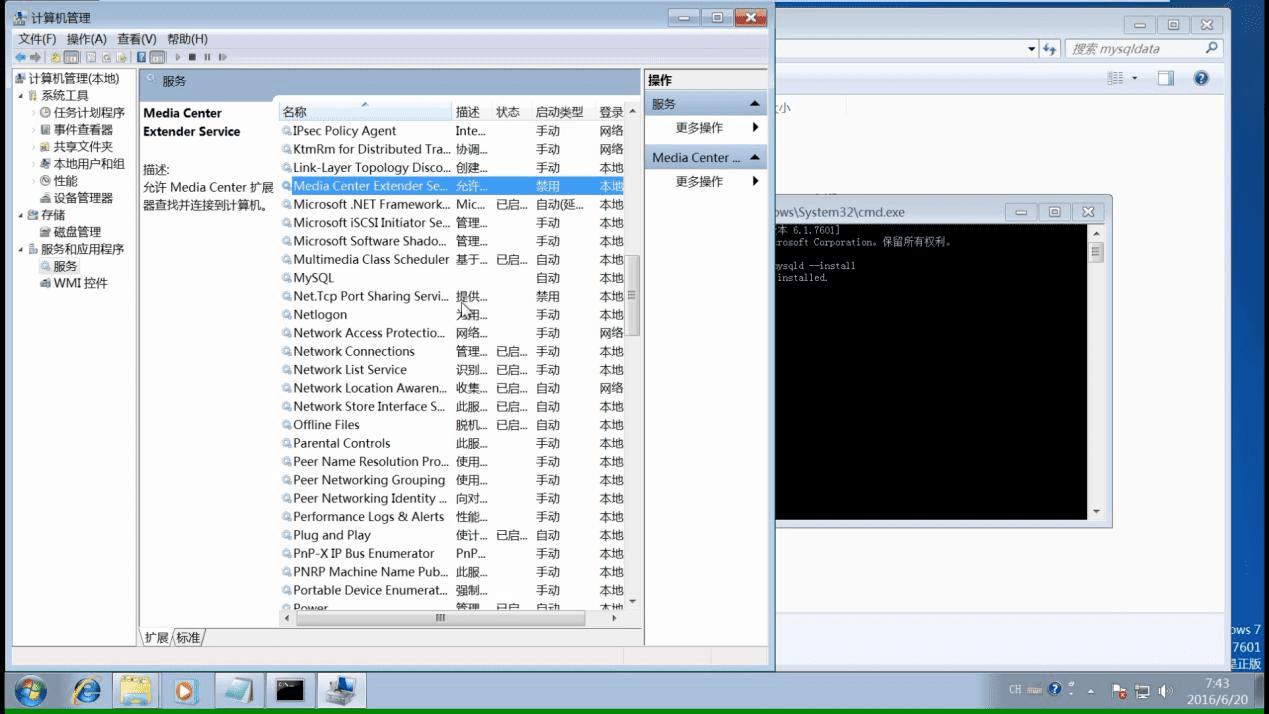Open the cmd.exe window from the taskbar

289,690
